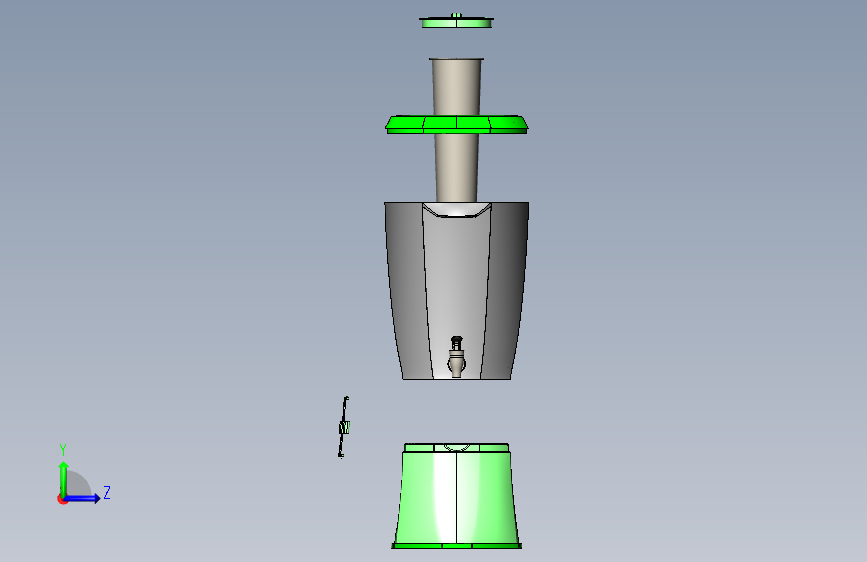Click the green Y axis arrow of the triad
The height and width of the screenshot is (562, 867).
click(x=64, y=478)
